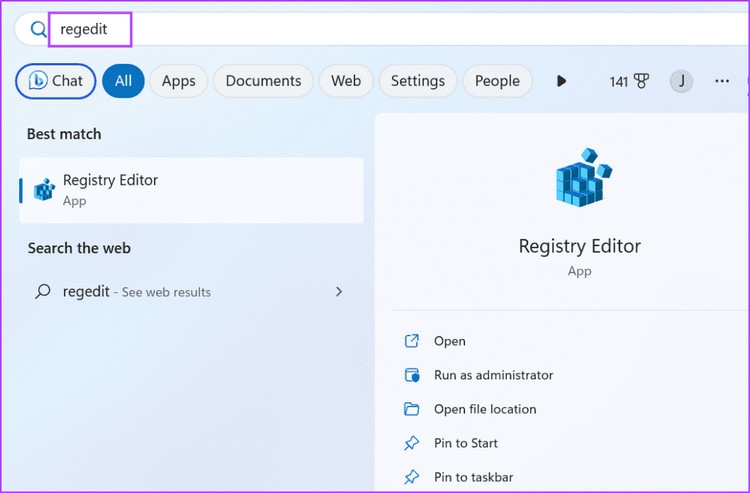Open the three-dot options menu

(x=722, y=81)
